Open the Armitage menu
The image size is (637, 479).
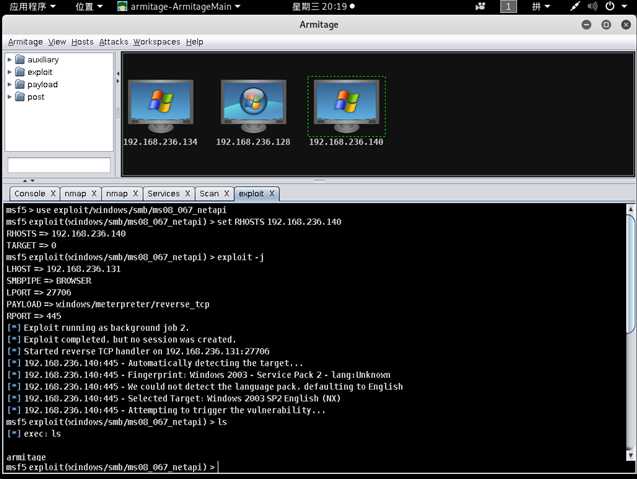click(25, 42)
